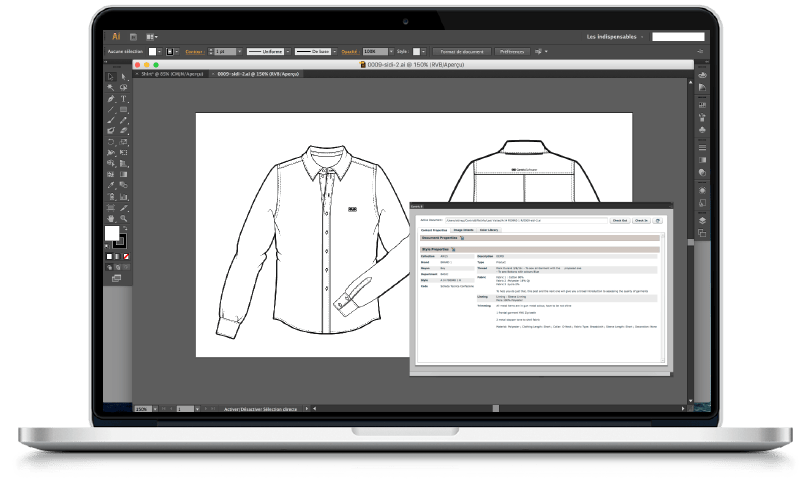
Task: Switch to the Shirt document tab
Action: point(173,74)
